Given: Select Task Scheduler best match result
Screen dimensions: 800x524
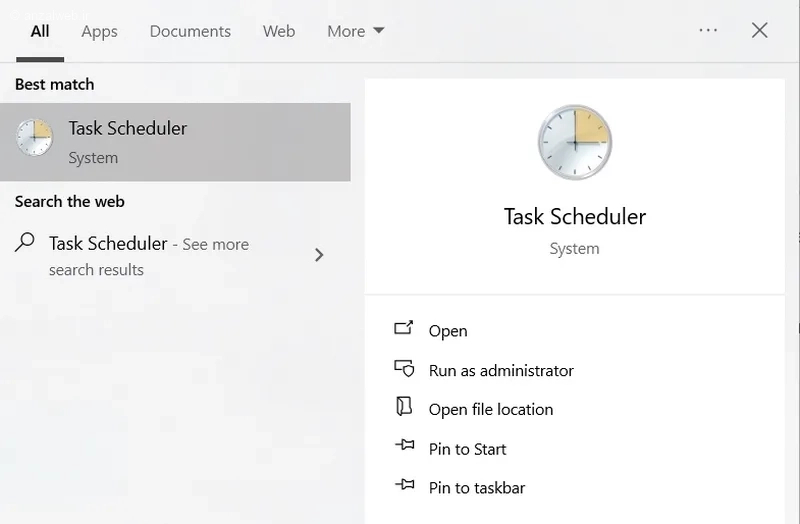Looking at the screenshot, I should [x=175, y=142].
